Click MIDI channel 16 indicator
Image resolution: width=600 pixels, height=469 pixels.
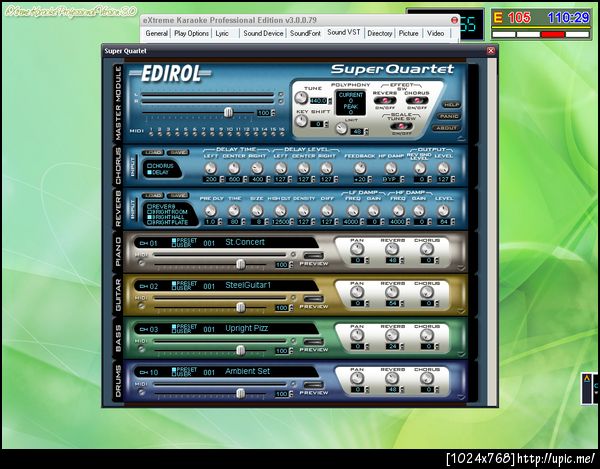coord(282,134)
